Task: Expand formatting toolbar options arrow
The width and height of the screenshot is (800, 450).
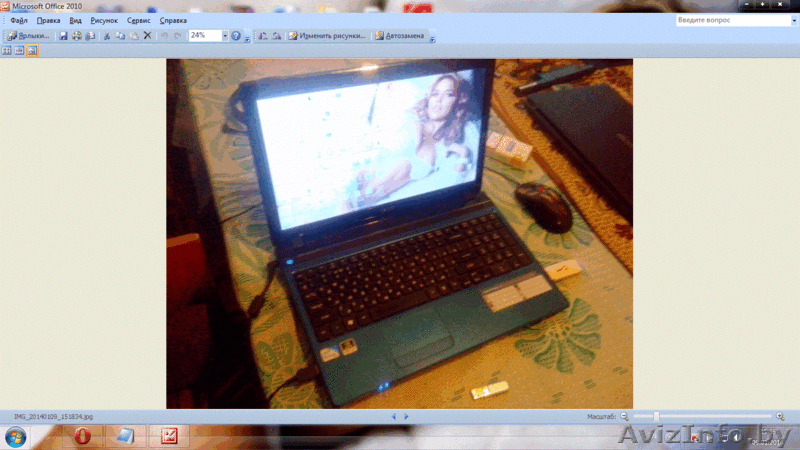Action: (432, 37)
